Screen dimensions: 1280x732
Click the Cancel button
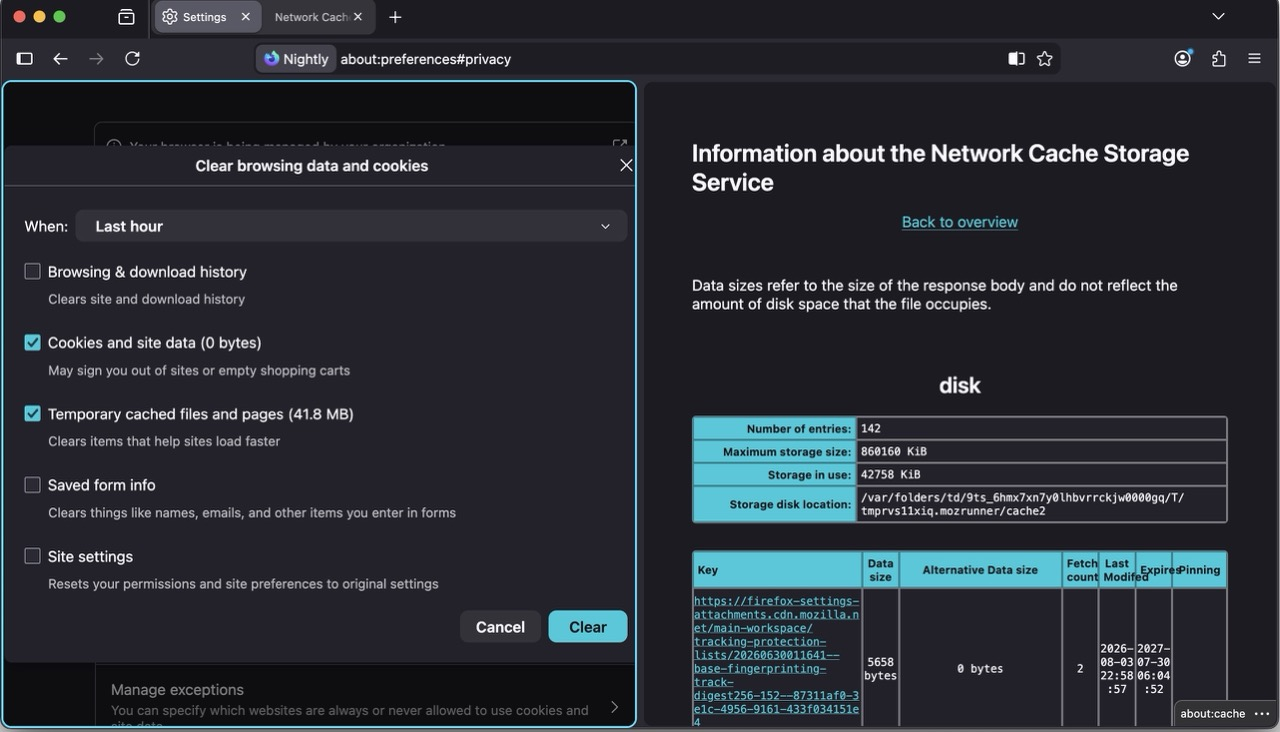(500, 627)
